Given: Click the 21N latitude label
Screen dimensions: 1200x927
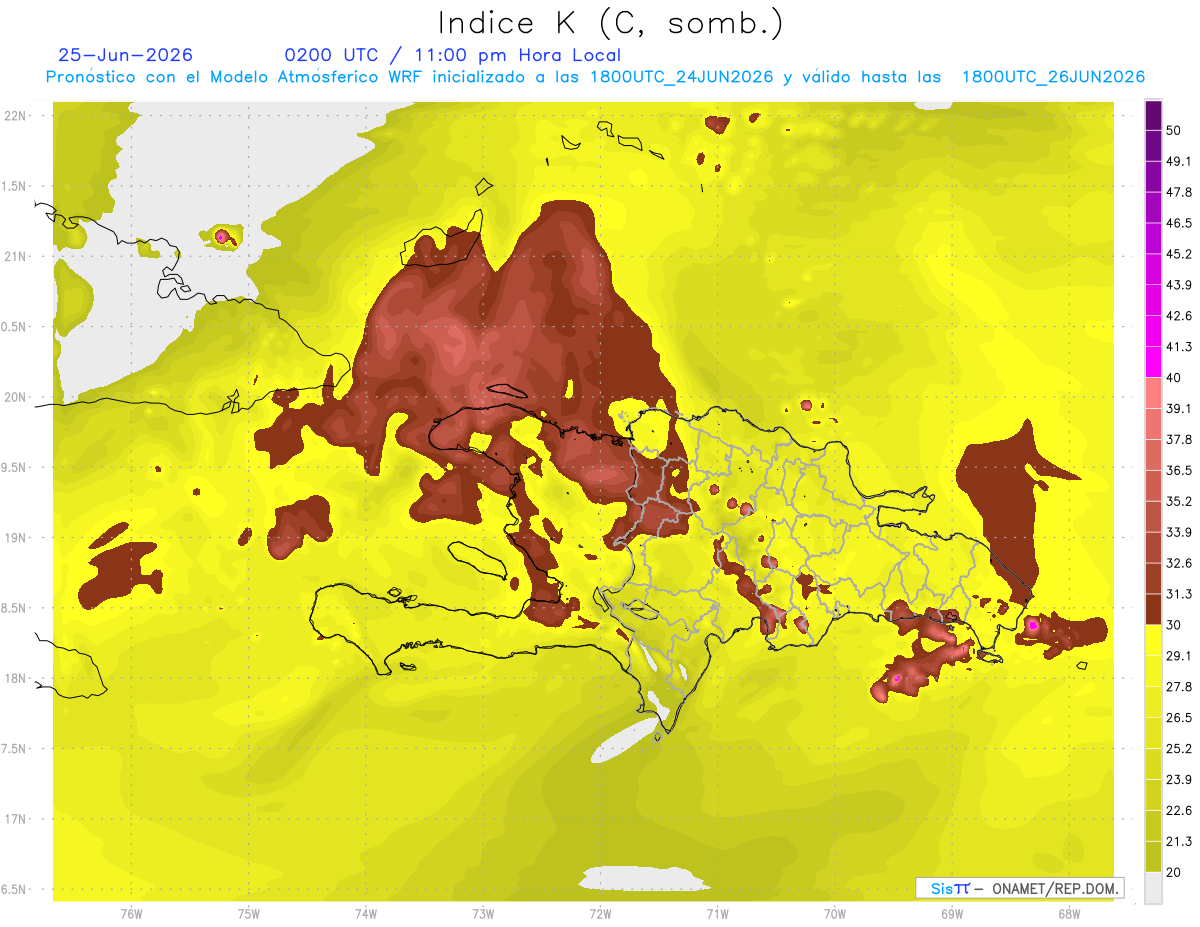Looking at the screenshot, I should [15, 256].
